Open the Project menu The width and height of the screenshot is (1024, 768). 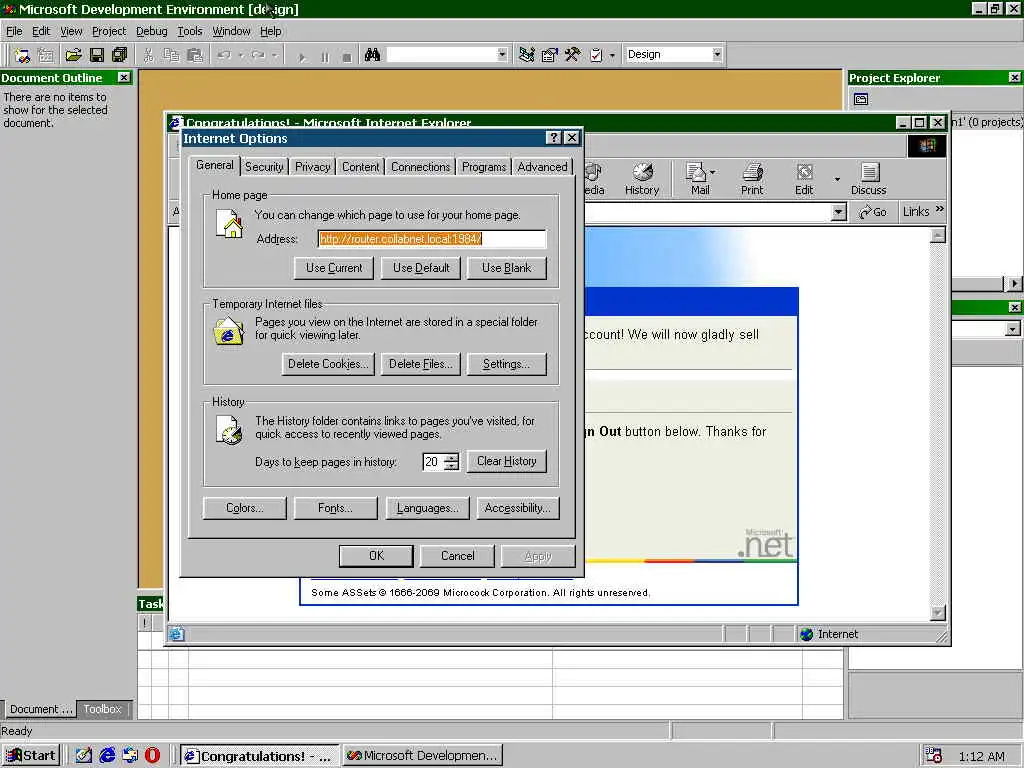coord(109,31)
